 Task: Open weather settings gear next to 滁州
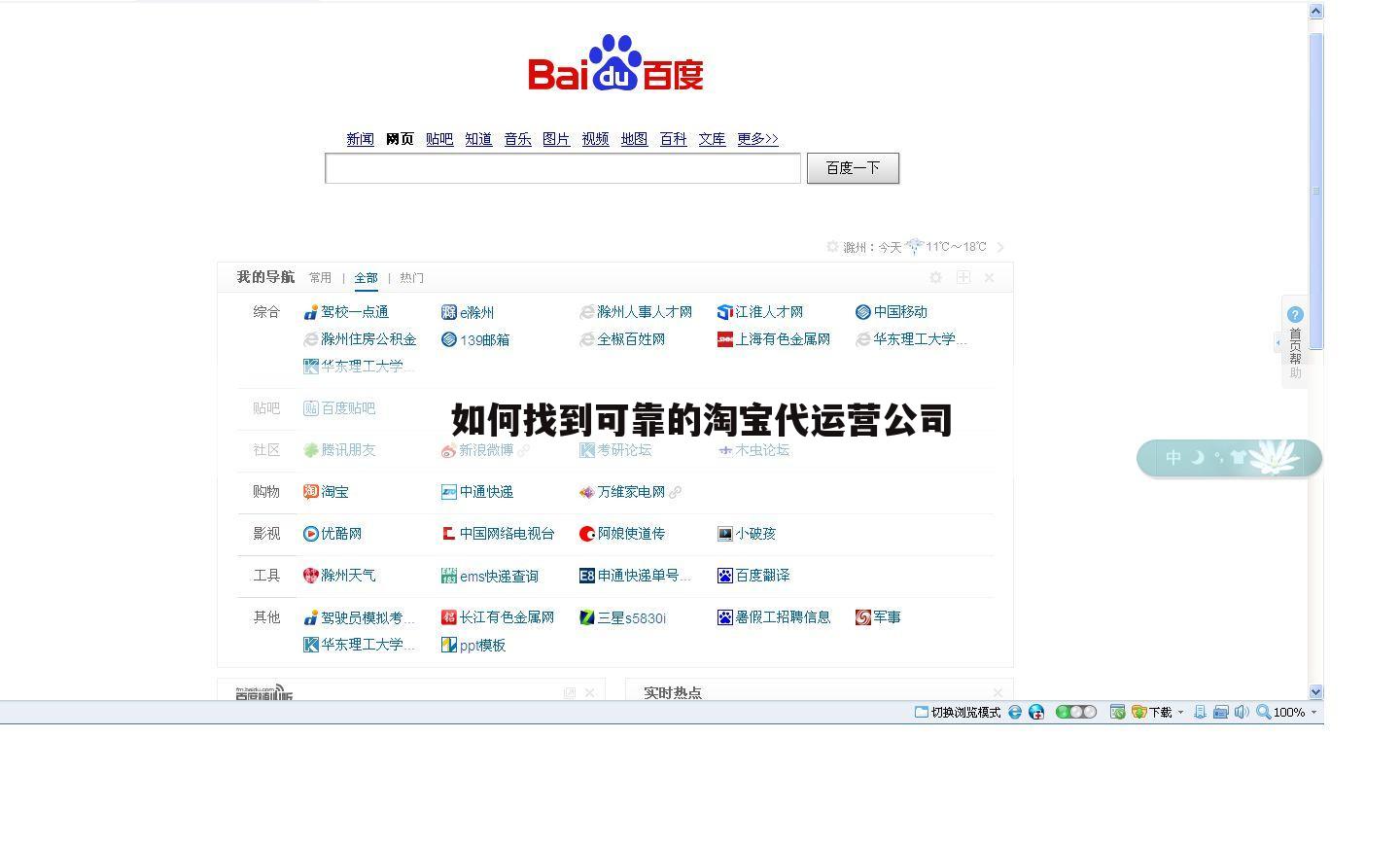click(x=832, y=247)
